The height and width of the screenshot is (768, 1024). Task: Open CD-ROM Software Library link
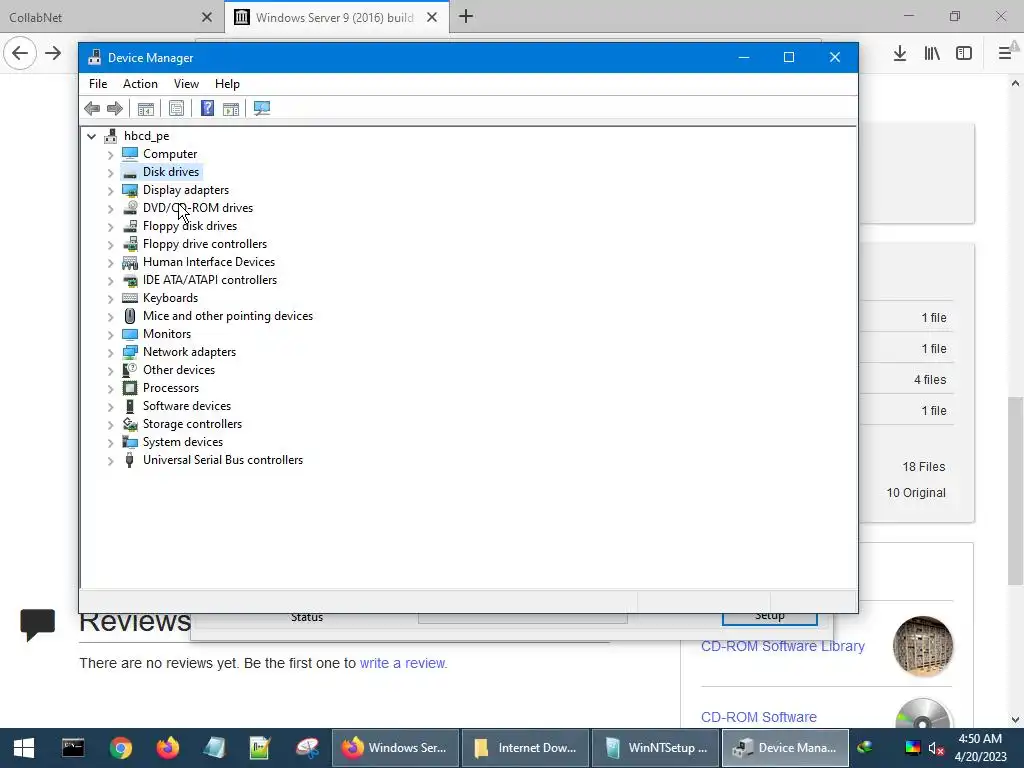tap(782, 646)
